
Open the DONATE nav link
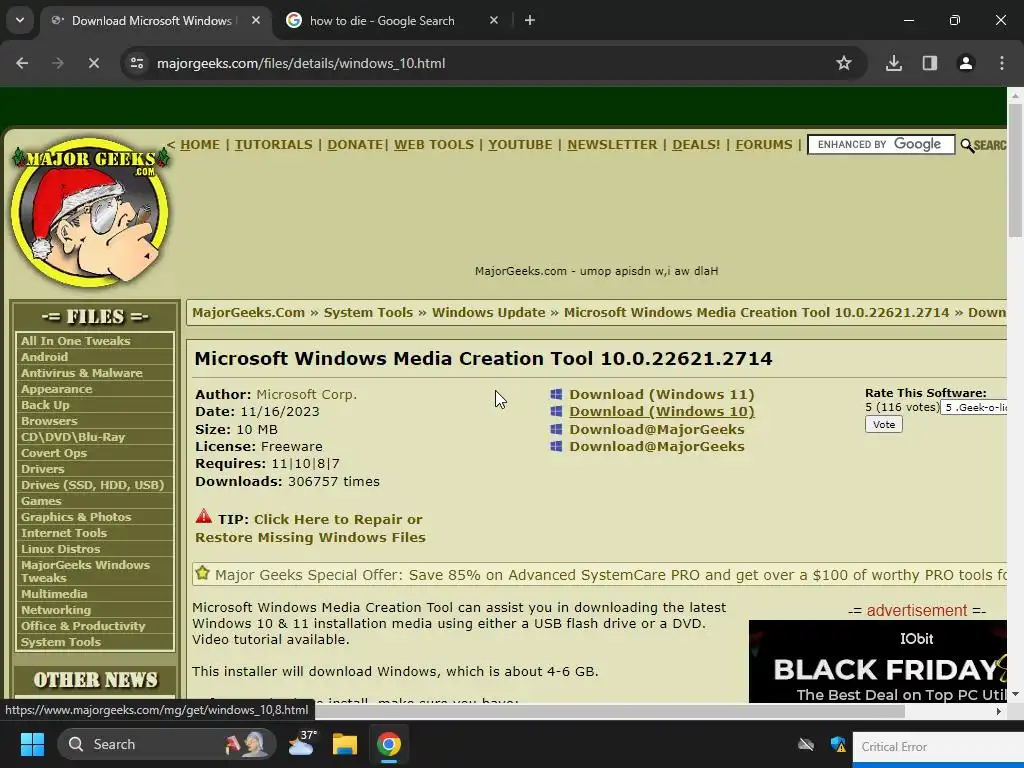click(x=355, y=144)
